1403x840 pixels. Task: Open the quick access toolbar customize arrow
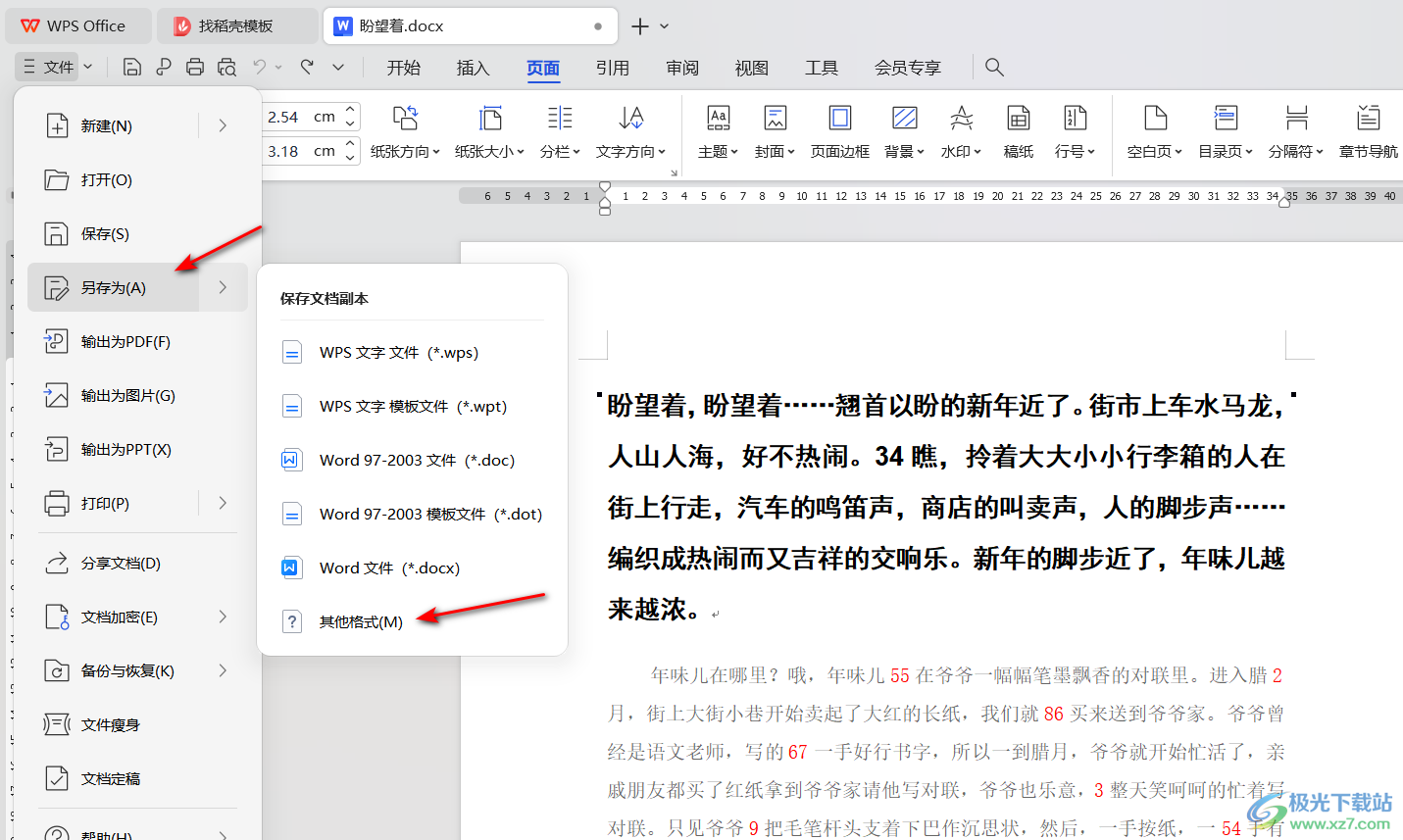click(338, 67)
